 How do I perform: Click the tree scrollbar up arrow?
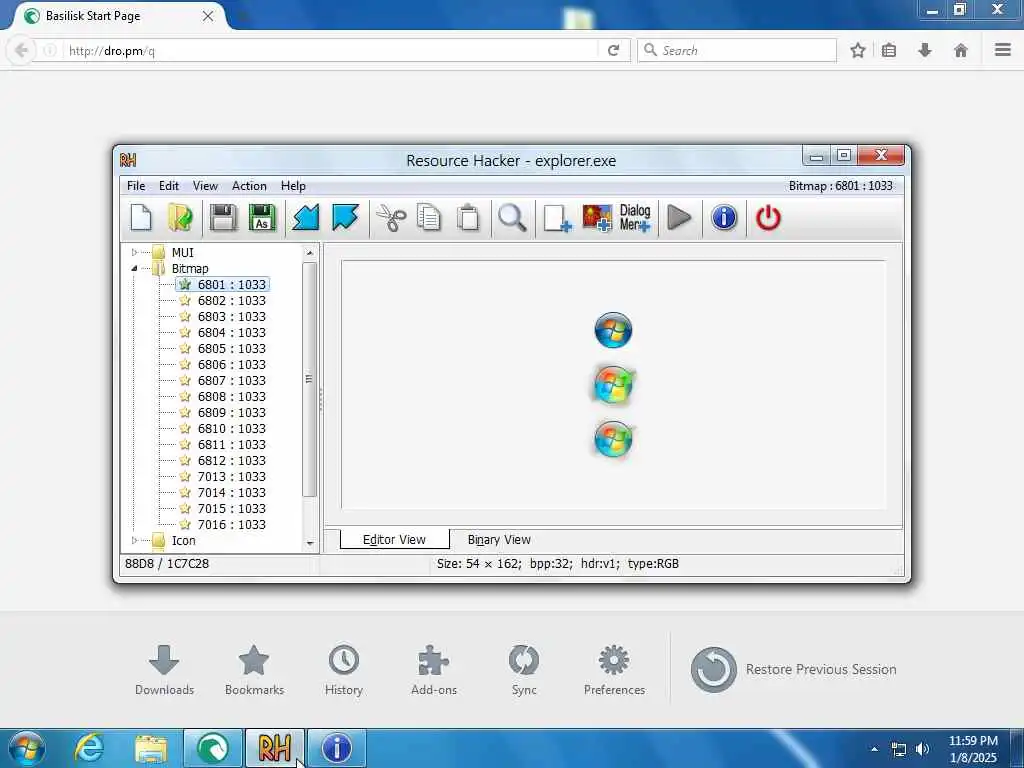click(310, 252)
